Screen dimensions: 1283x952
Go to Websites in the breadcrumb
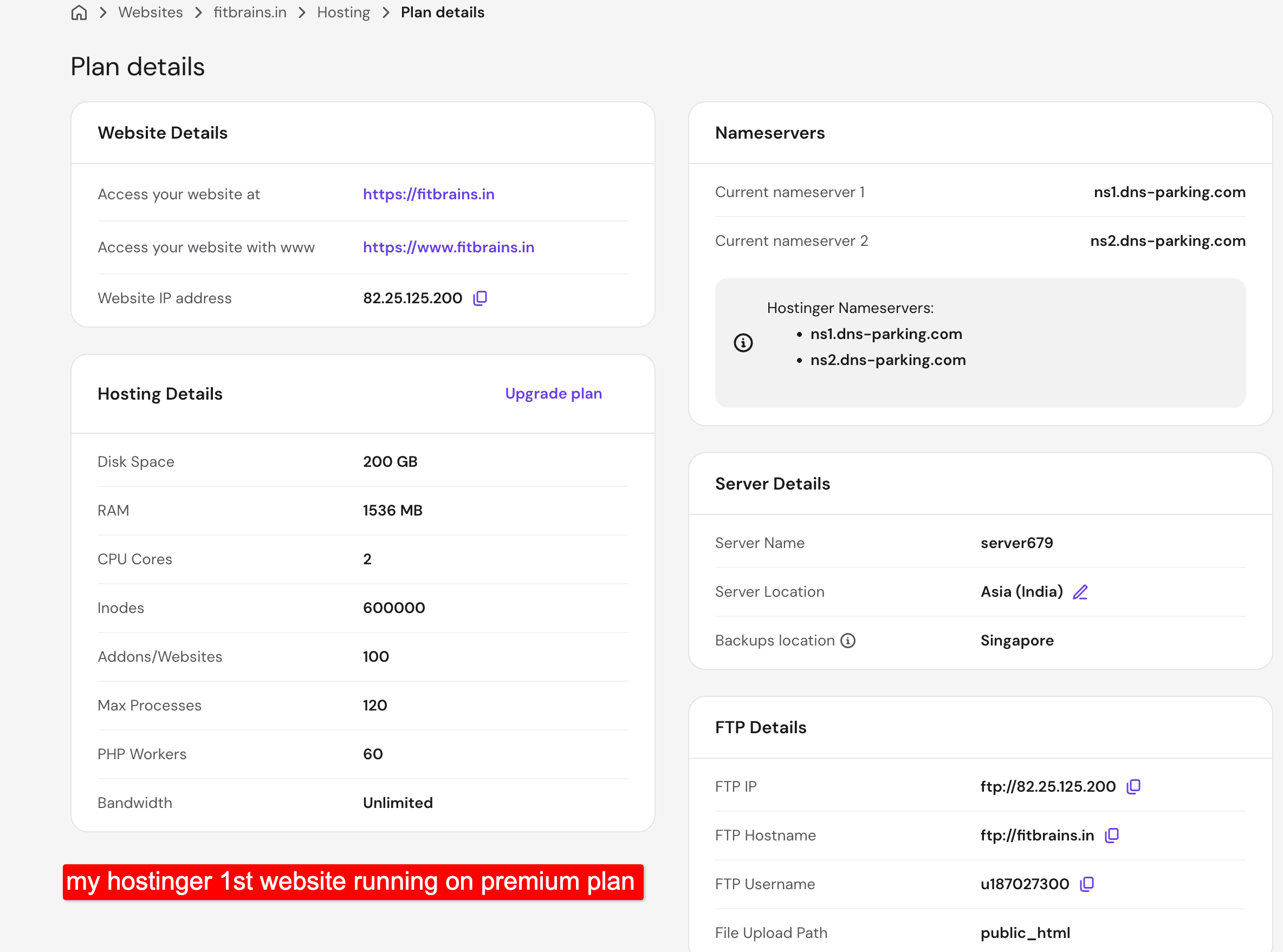[151, 12]
